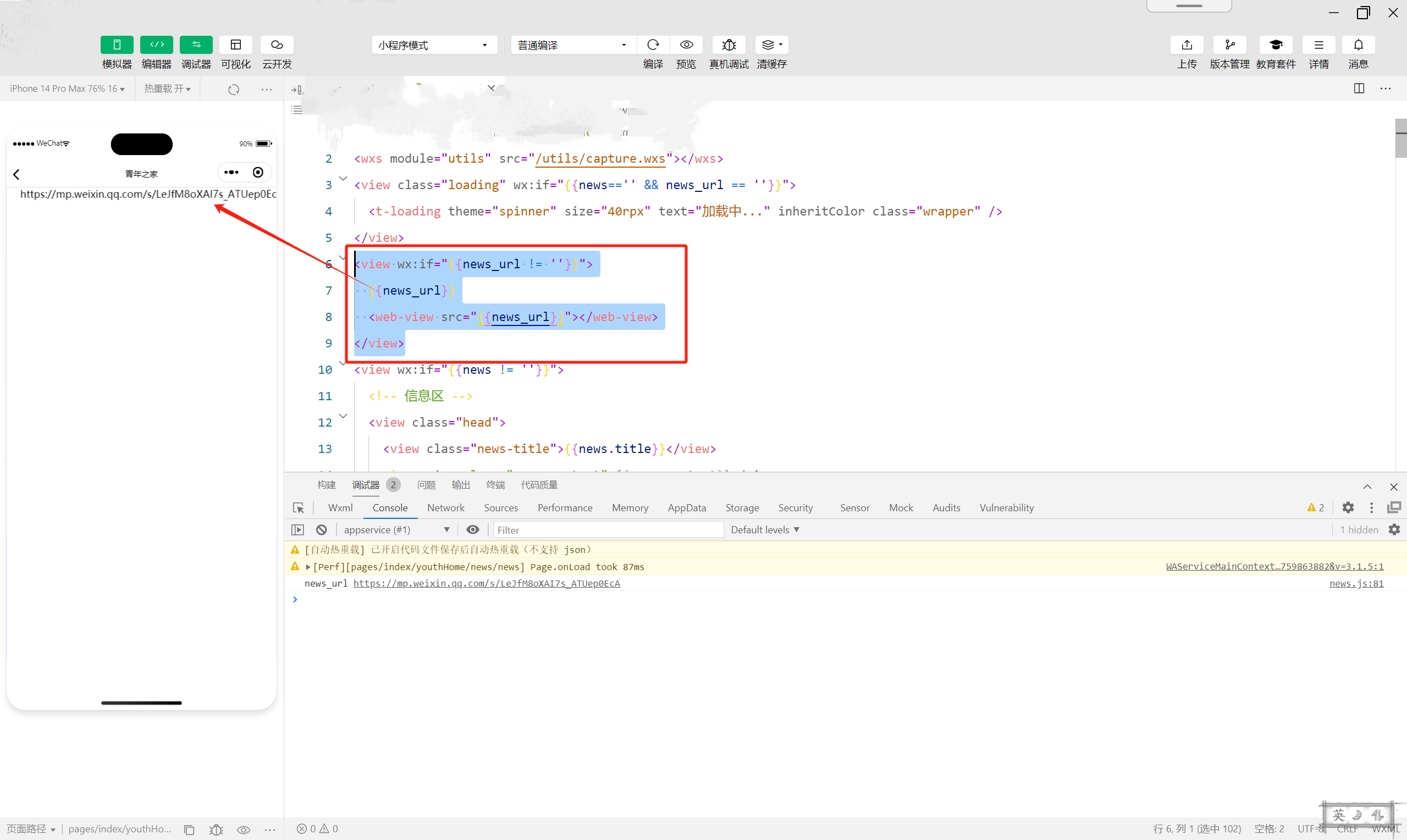Open DevTools settings gear icon

[1348, 508]
